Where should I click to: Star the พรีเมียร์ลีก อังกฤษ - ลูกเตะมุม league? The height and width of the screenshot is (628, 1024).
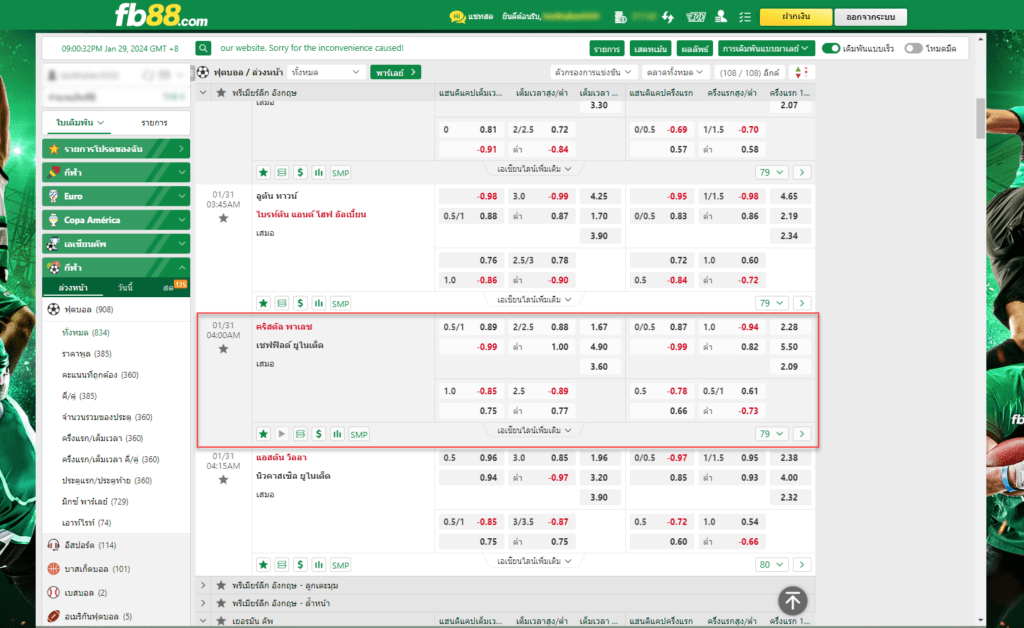(x=221, y=586)
